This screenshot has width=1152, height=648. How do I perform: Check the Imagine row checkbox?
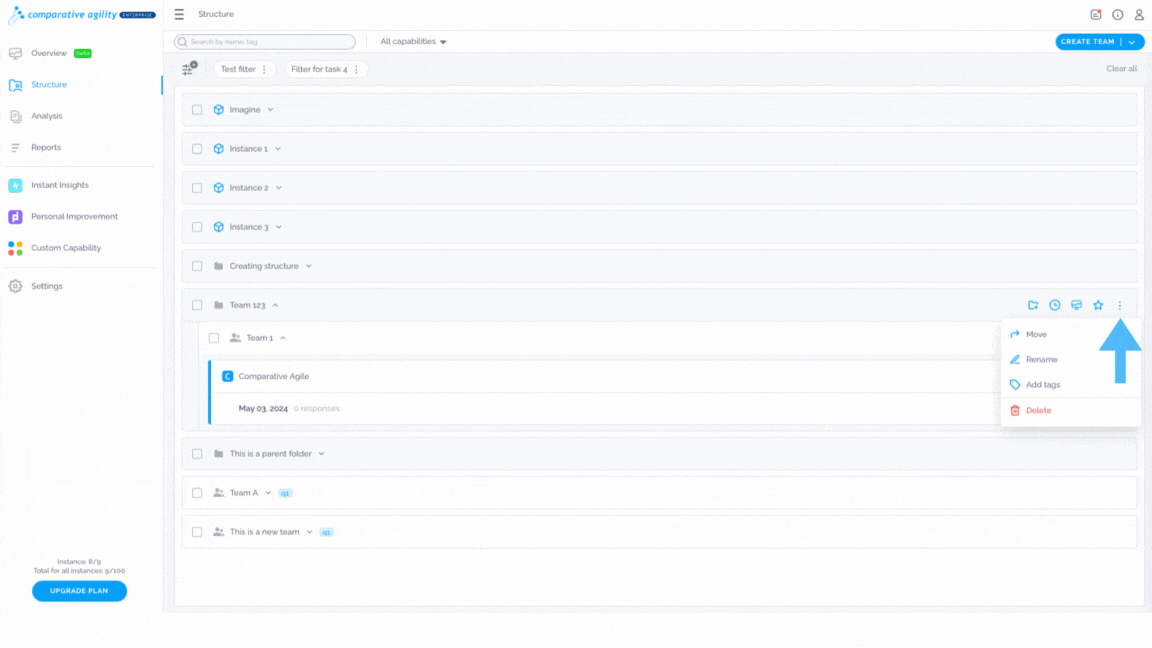coord(197,109)
